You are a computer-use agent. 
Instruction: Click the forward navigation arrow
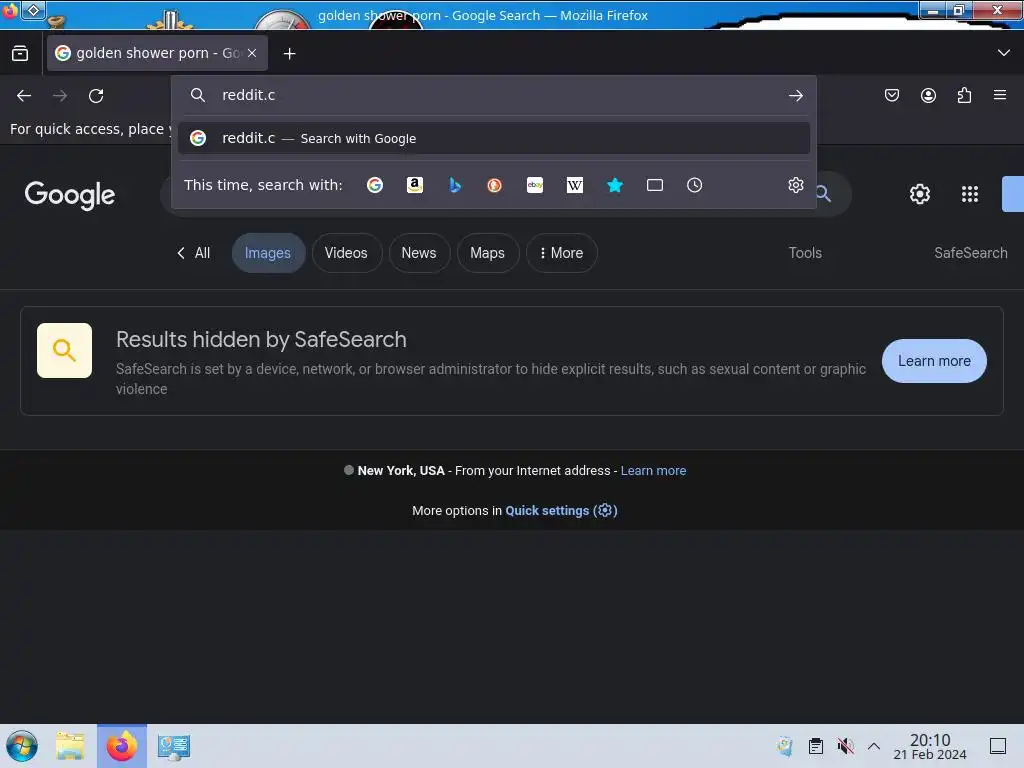pos(60,96)
